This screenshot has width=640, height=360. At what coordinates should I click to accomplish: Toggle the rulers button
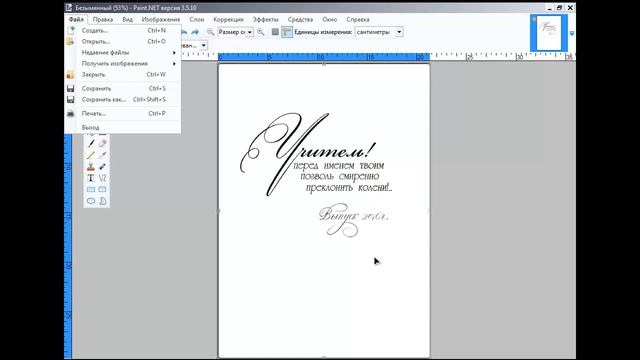tap(287, 32)
